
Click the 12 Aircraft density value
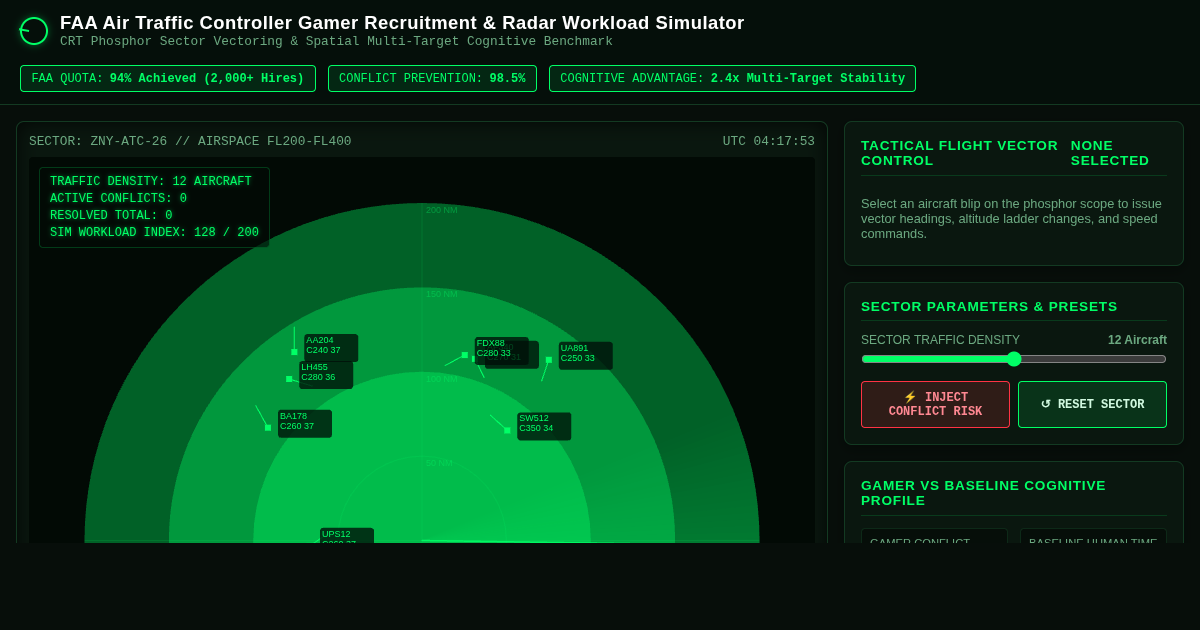tap(1137, 340)
